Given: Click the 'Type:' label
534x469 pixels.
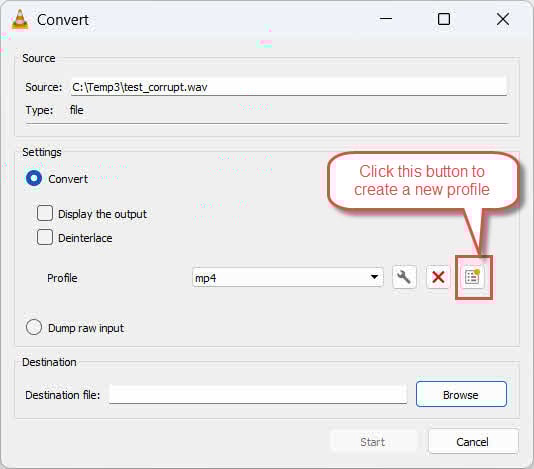Looking at the screenshot, I should 39,110.
